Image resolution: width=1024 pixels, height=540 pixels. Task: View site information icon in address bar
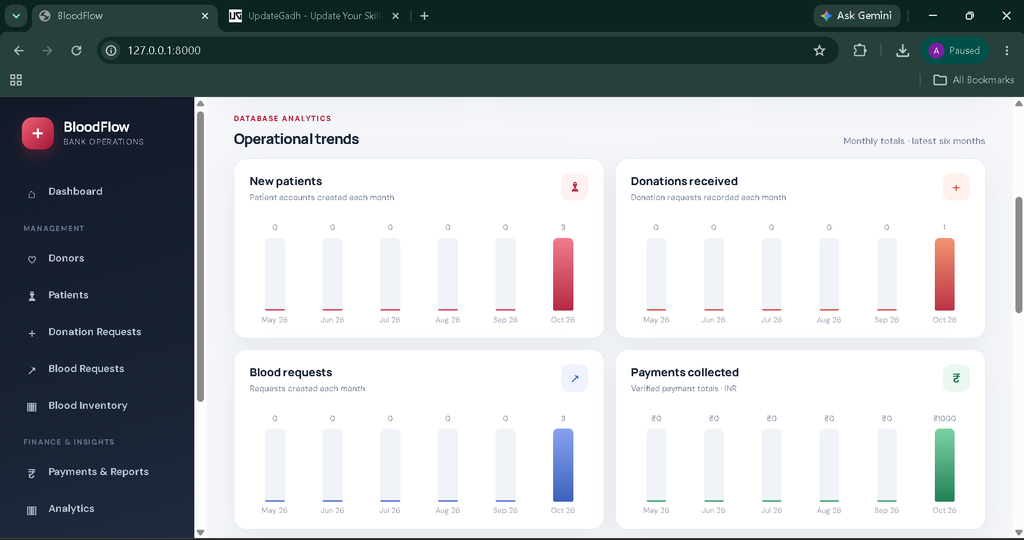click(112, 50)
